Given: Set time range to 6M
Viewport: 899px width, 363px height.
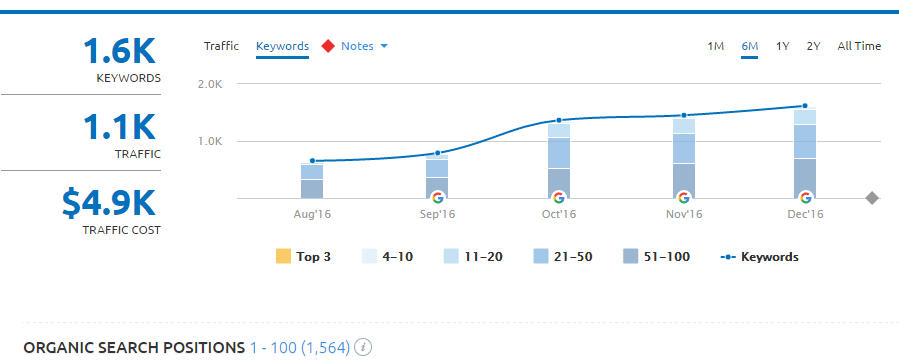Looking at the screenshot, I should (x=750, y=46).
